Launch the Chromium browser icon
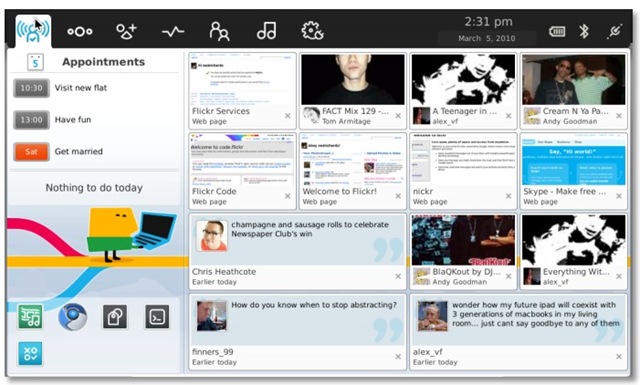The width and height of the screenshot is (640, 385). coord(73,317)
